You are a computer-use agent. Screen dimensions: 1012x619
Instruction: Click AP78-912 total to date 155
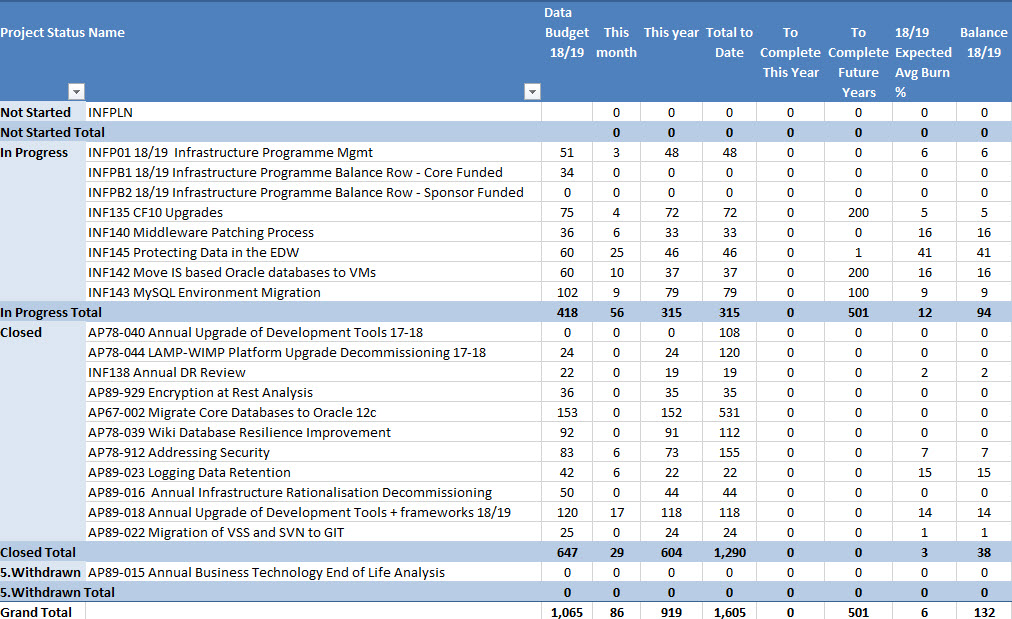[729, 452]
